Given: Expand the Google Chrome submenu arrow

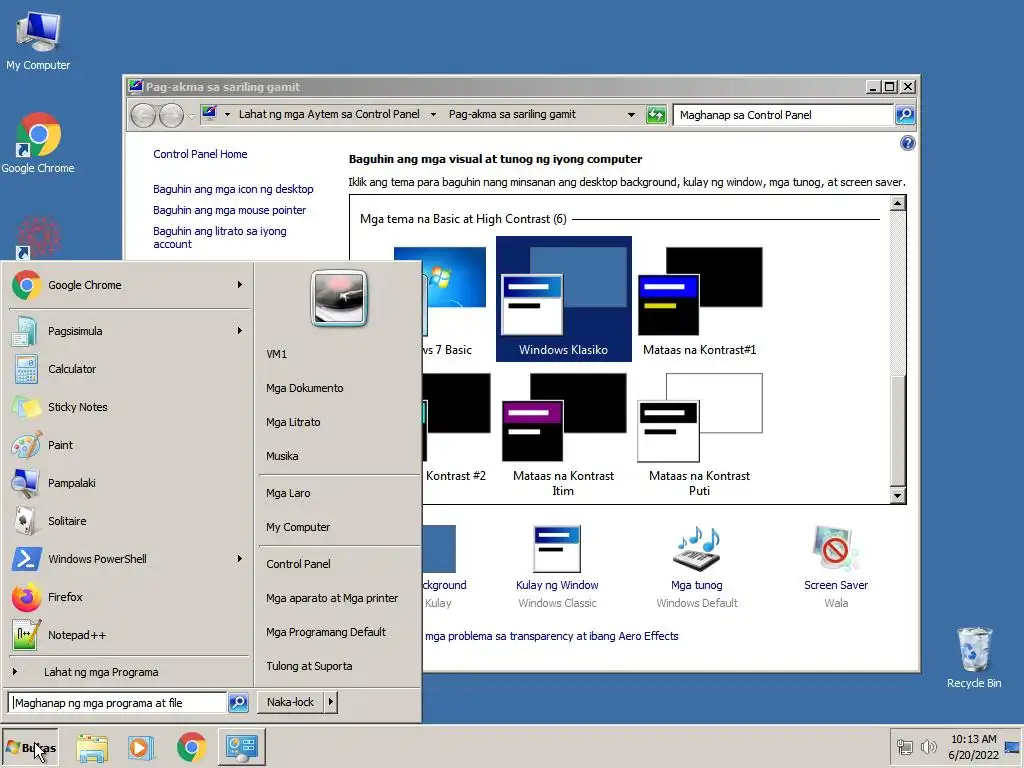Looking at the screenshot, I should (x=240, y=285).
